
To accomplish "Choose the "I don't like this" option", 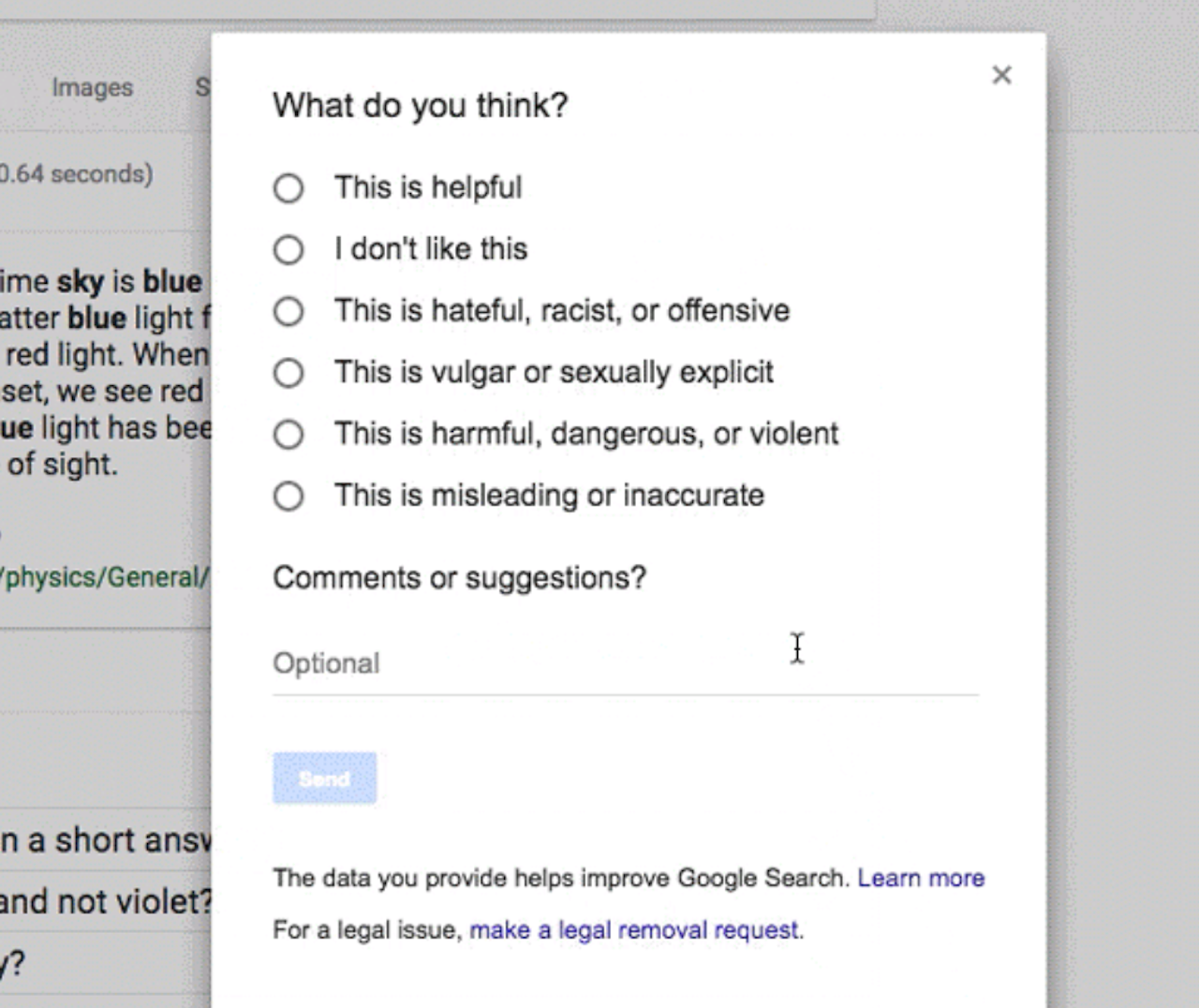I will [x=289, y=250].
